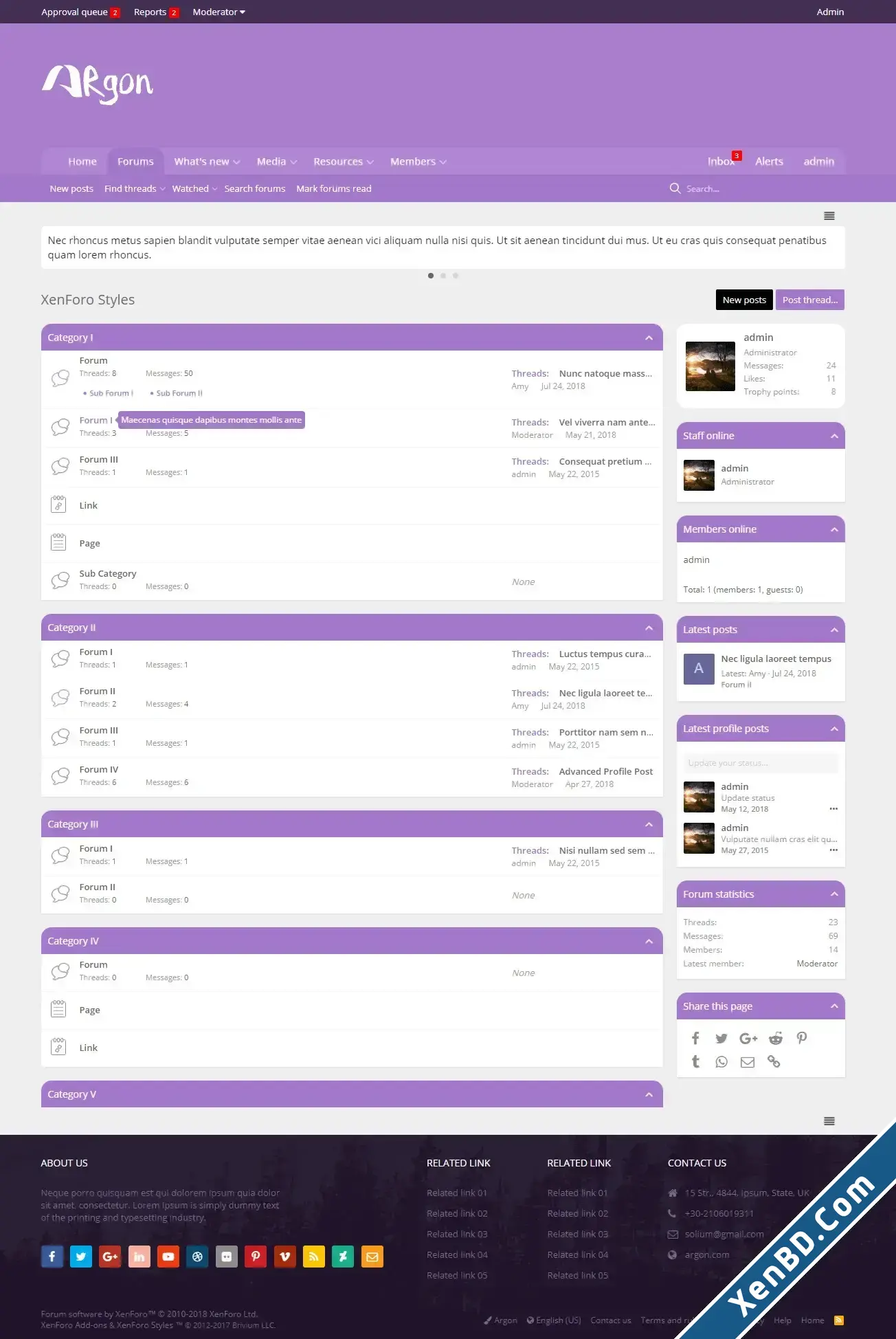This screenshot has height=1339, width=896.
Task: Open the Alerts menu
Action: click(769, 162)
